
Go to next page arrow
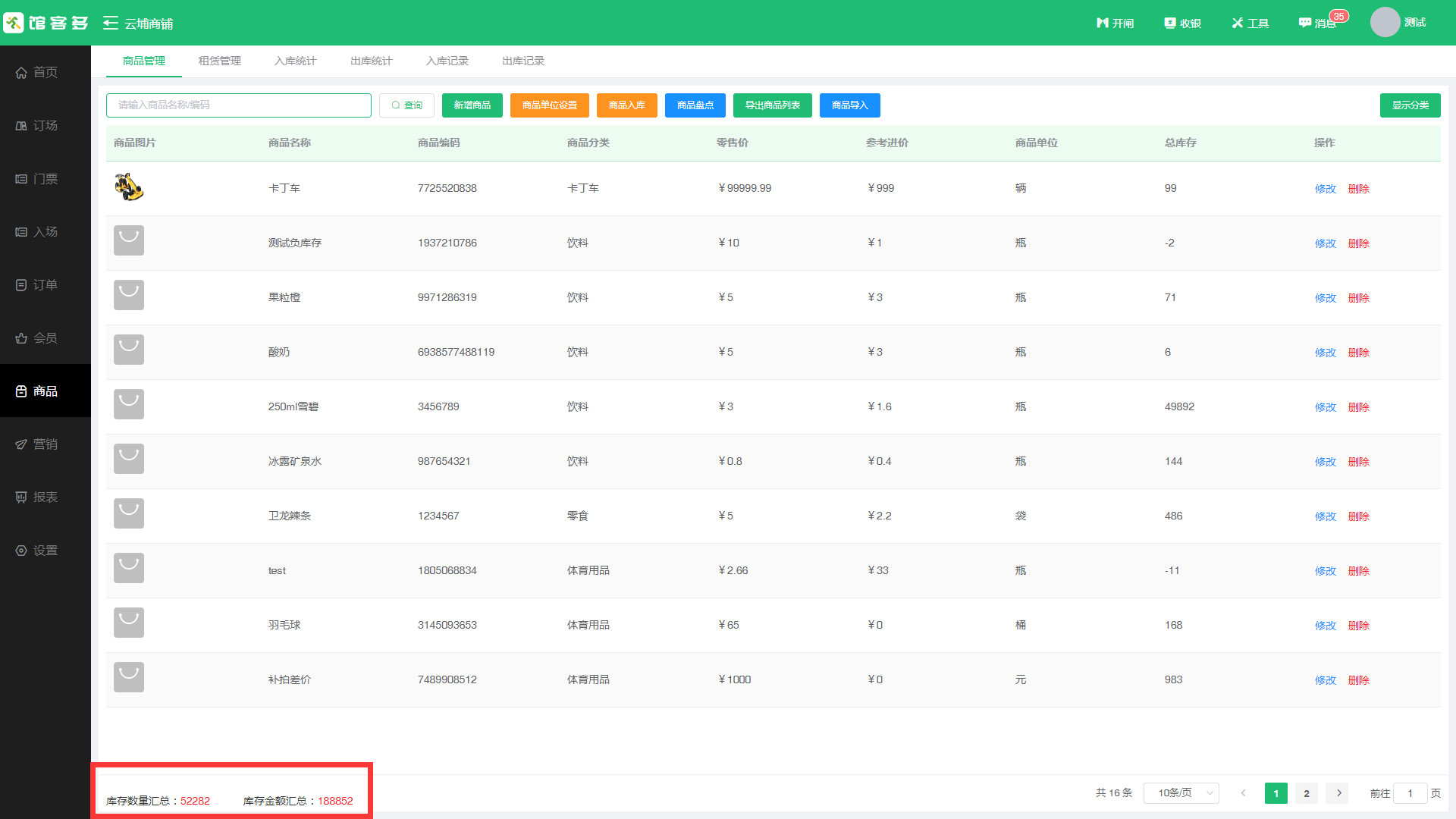point(1338,793)
